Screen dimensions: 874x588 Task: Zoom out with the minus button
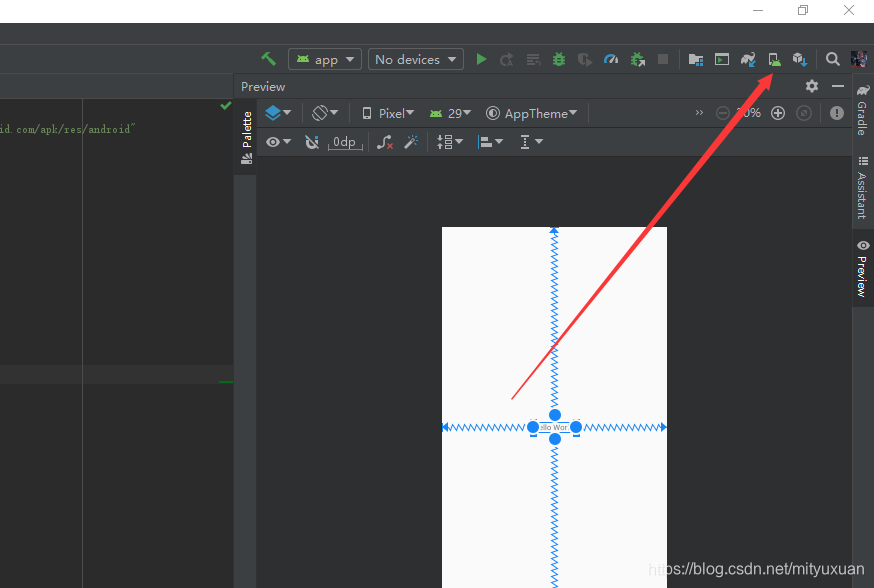pyautogui.click(x=722, y=113)
